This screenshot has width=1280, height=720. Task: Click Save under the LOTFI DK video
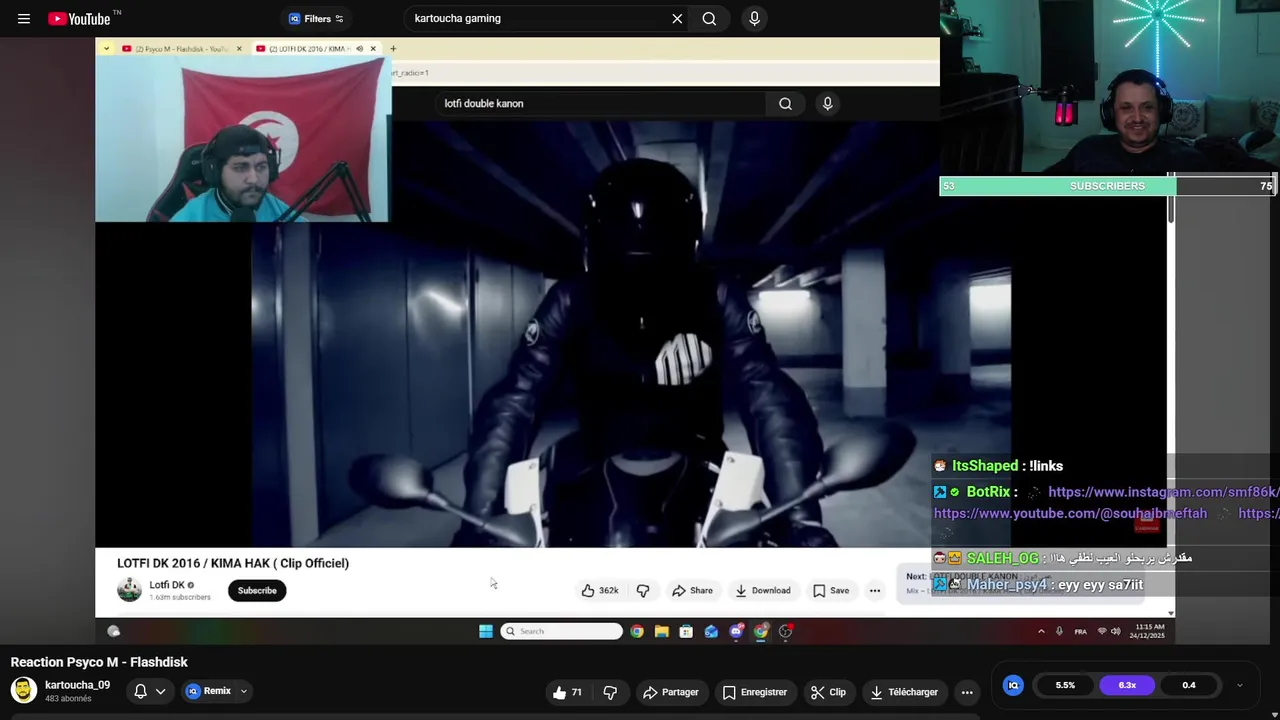click(x=831, y=590)
